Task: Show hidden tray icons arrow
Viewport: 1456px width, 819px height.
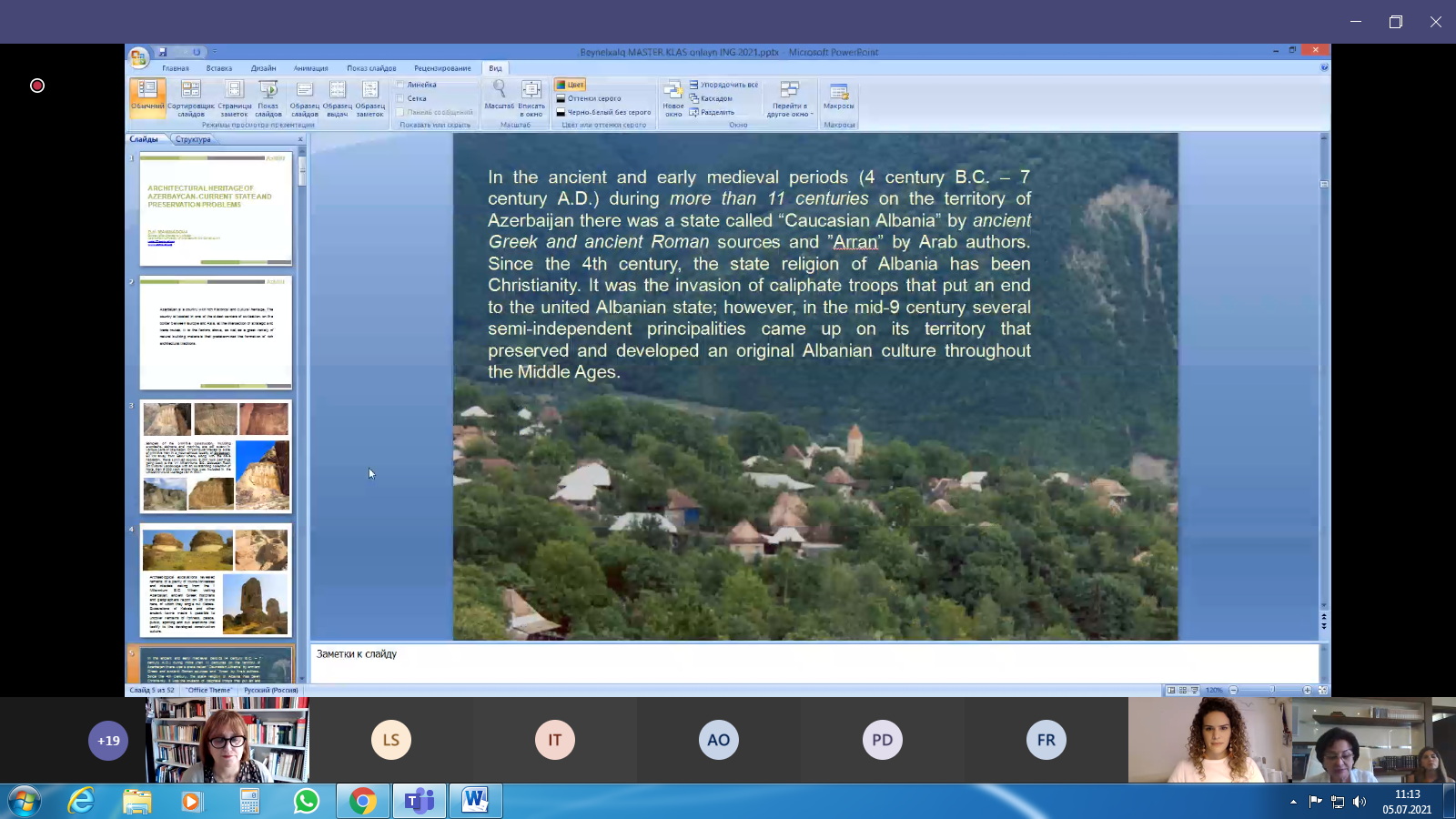Action: 1293,802
